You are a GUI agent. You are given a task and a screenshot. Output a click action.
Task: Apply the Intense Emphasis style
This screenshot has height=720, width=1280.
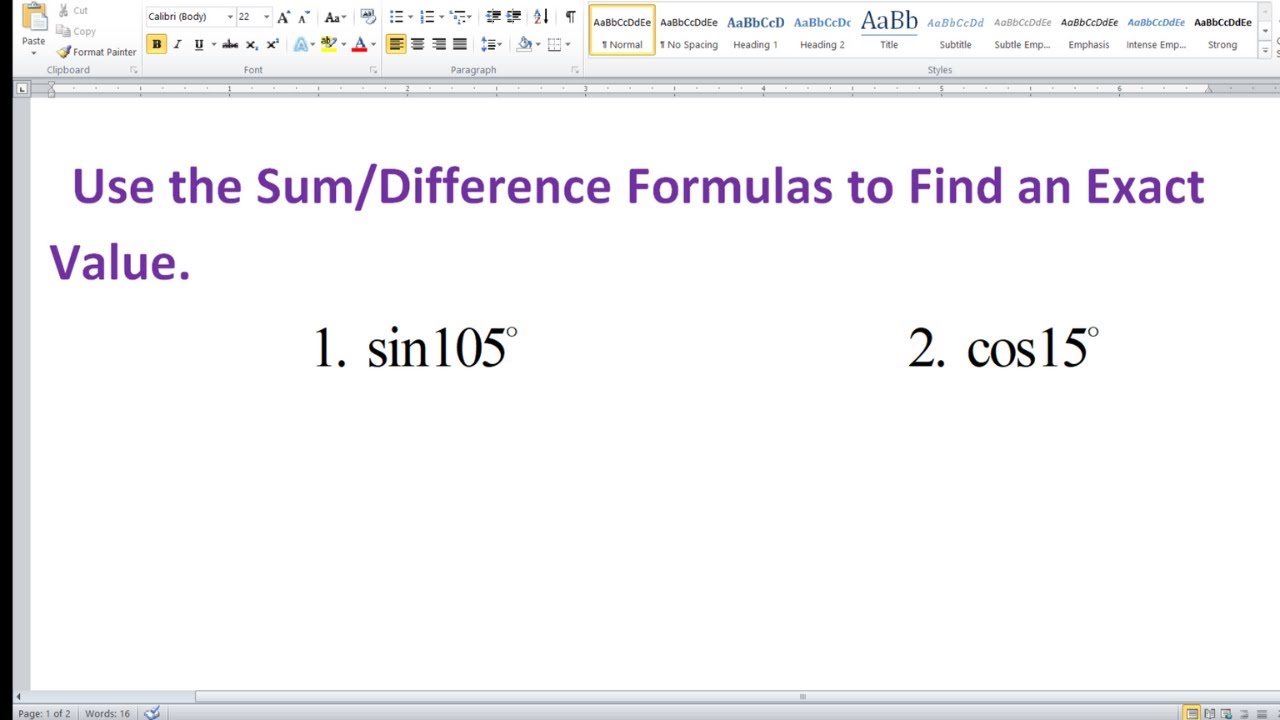click(1156, 31)
